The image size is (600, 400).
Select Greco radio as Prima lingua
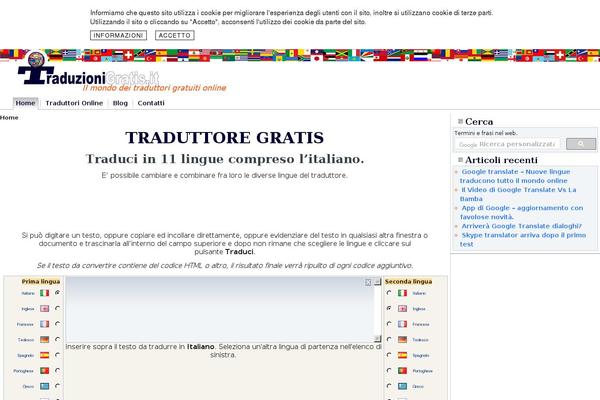(x=57, y=386)
